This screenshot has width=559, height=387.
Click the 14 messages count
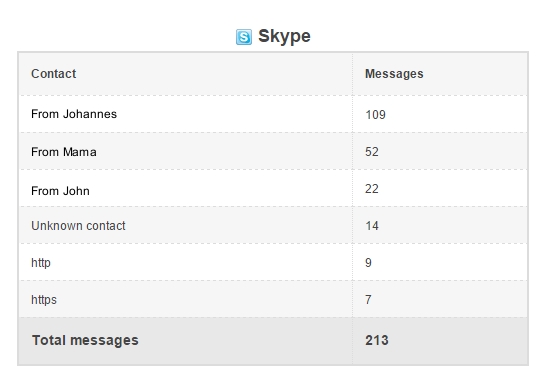click(371, 226)
